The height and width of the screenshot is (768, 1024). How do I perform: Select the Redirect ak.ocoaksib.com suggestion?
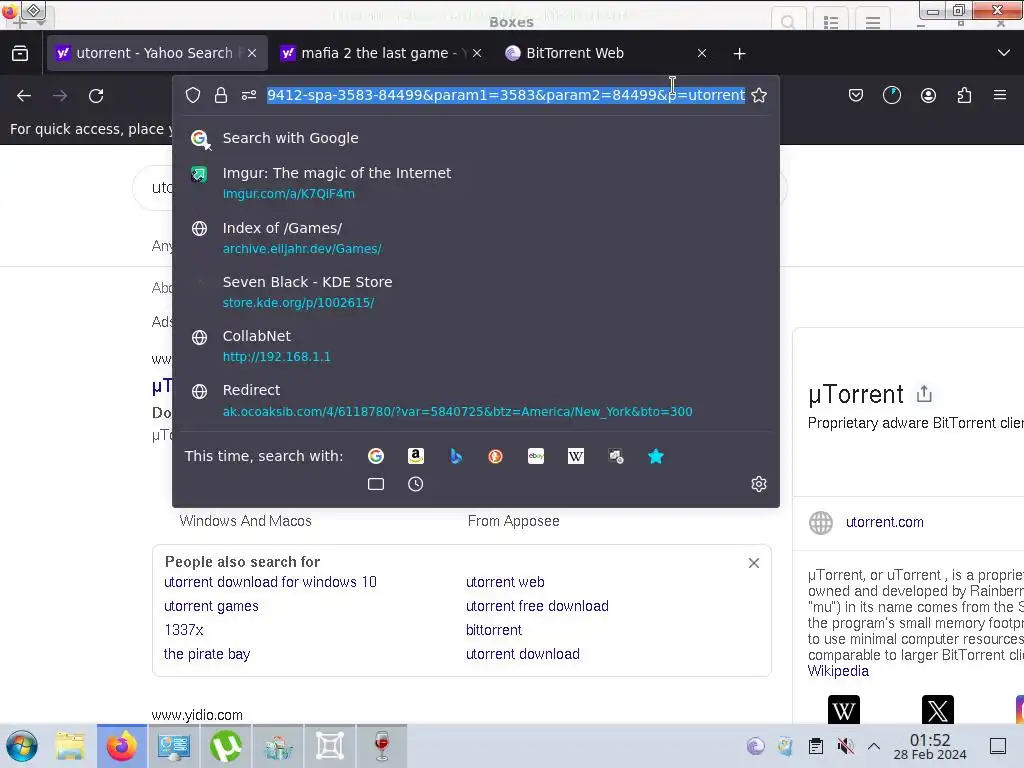tap(475, 400)
